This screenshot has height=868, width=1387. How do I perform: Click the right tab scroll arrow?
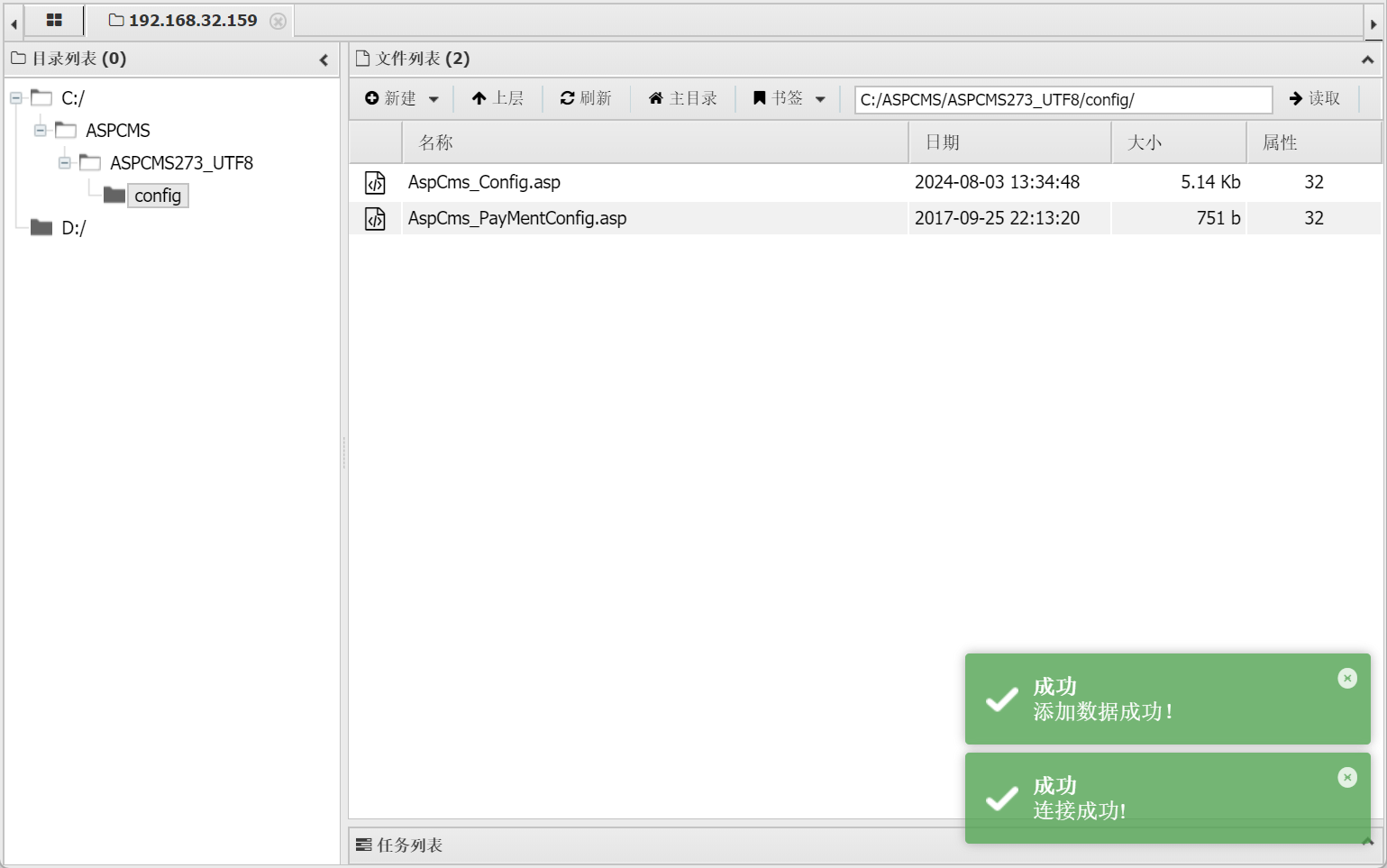tap(1373, 23)
